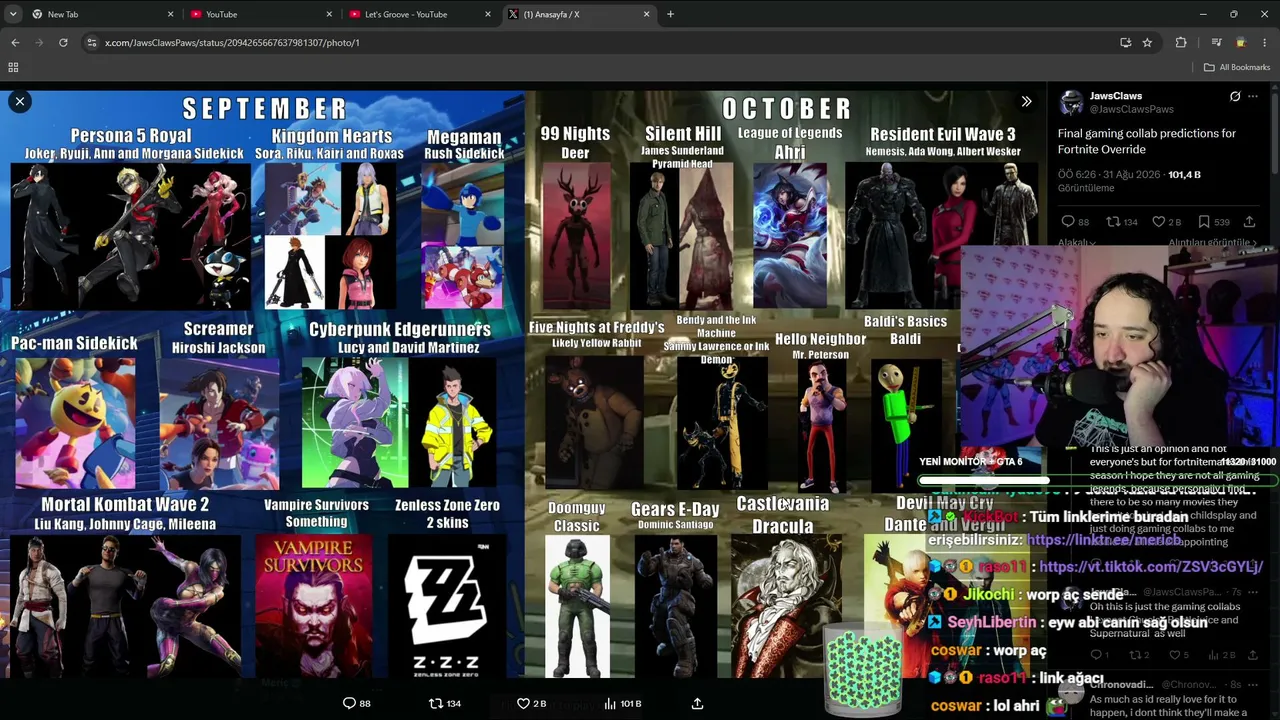Viewport: 1280px width, 720px height.
Task: Open a new browser tab
Action: tap(670, 14)
